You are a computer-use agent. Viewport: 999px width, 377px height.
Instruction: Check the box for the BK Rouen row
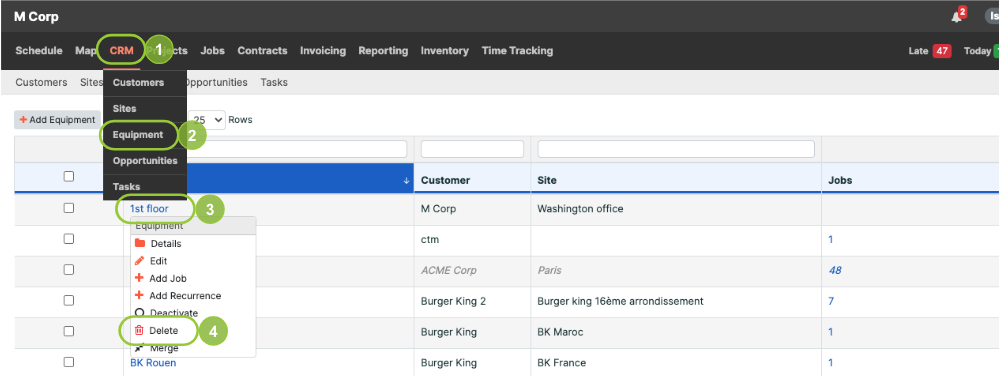[69, 362]
